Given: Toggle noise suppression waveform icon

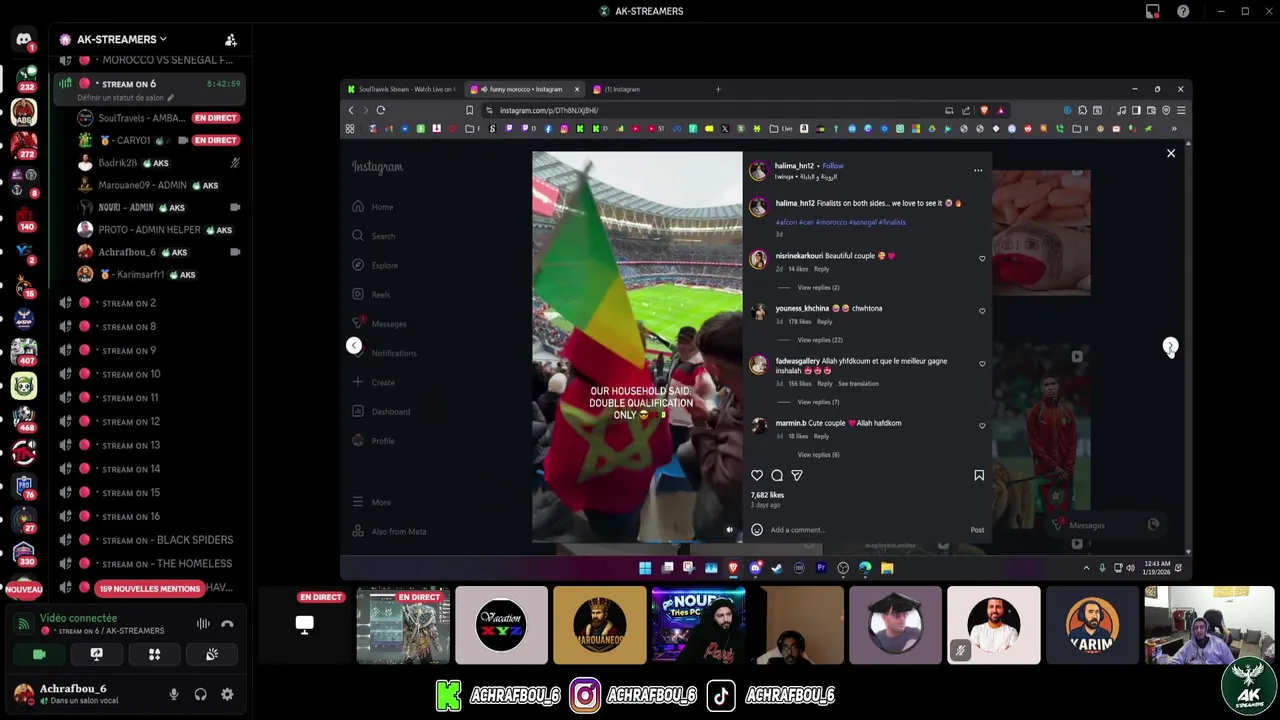Looking at the screenshot, I should pyautogui.click(x=203, y=624).
